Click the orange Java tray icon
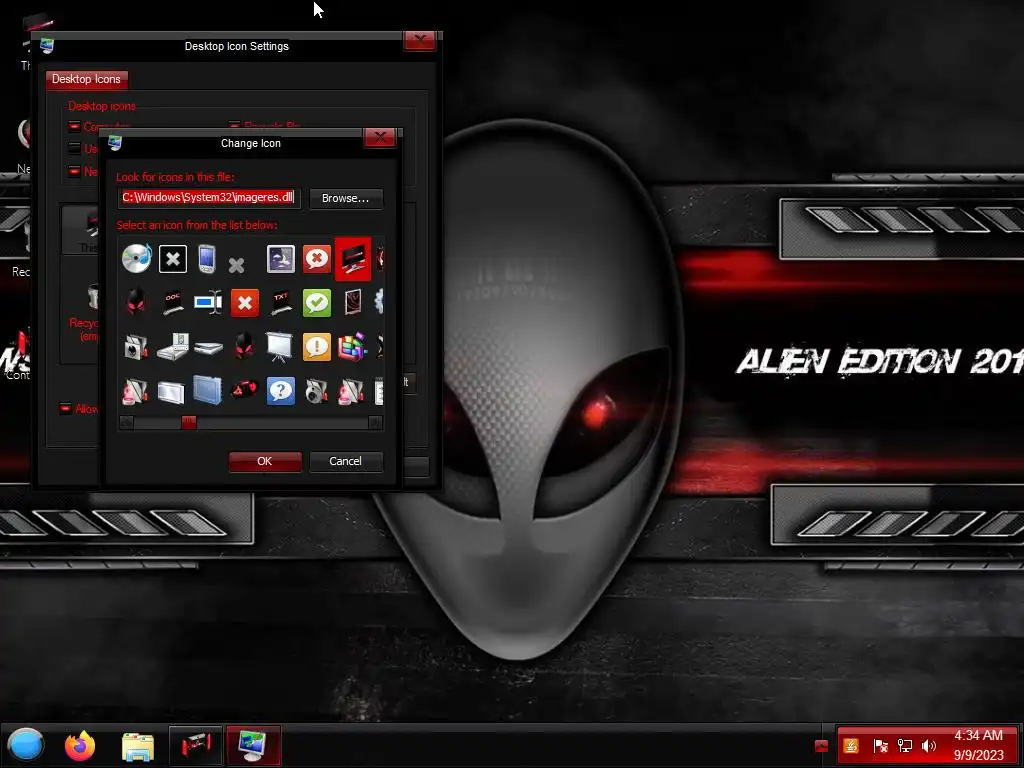 point(851,746)
